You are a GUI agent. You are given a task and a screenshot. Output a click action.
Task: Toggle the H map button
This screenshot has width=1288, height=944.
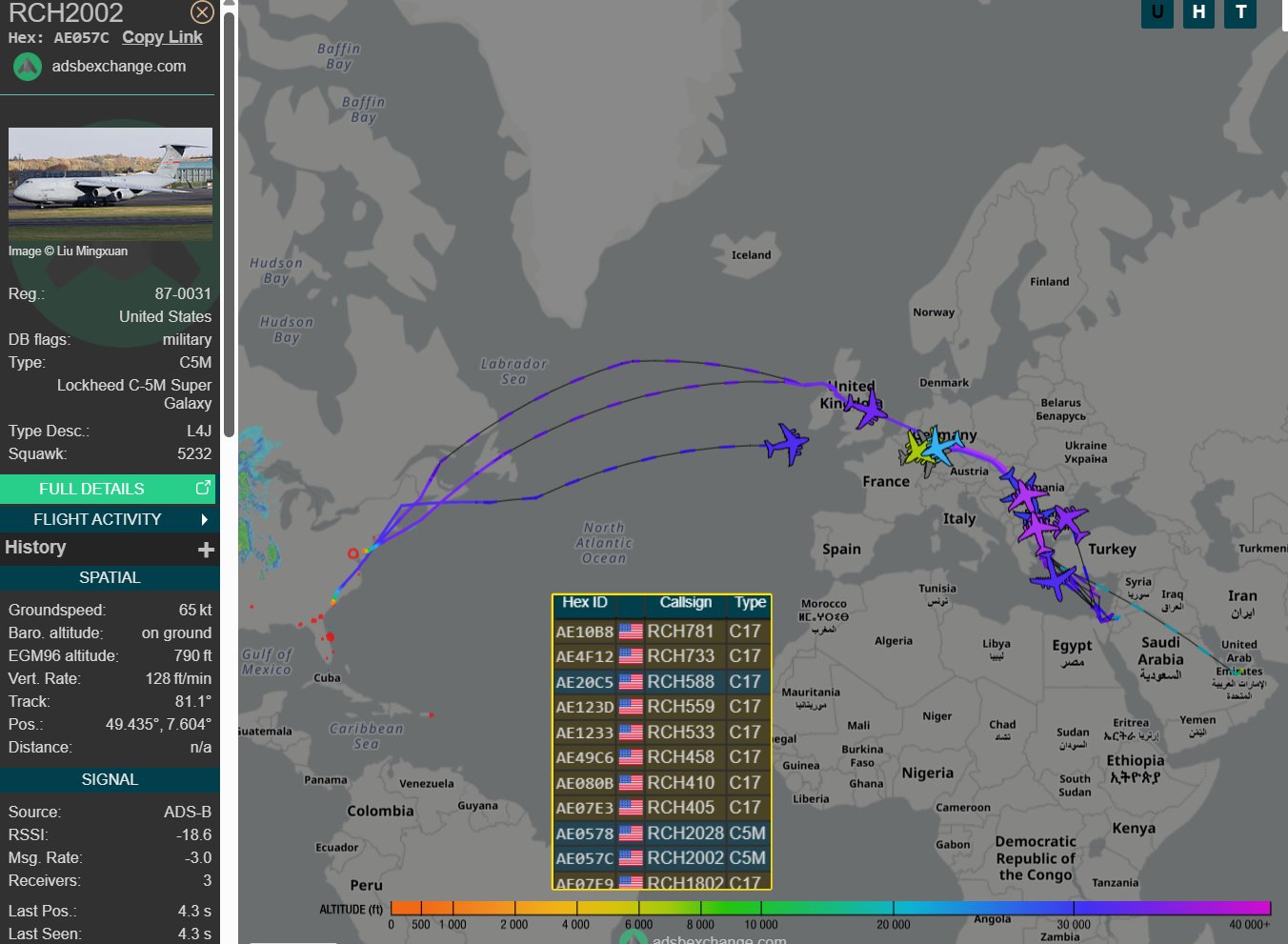[1198, 12]
